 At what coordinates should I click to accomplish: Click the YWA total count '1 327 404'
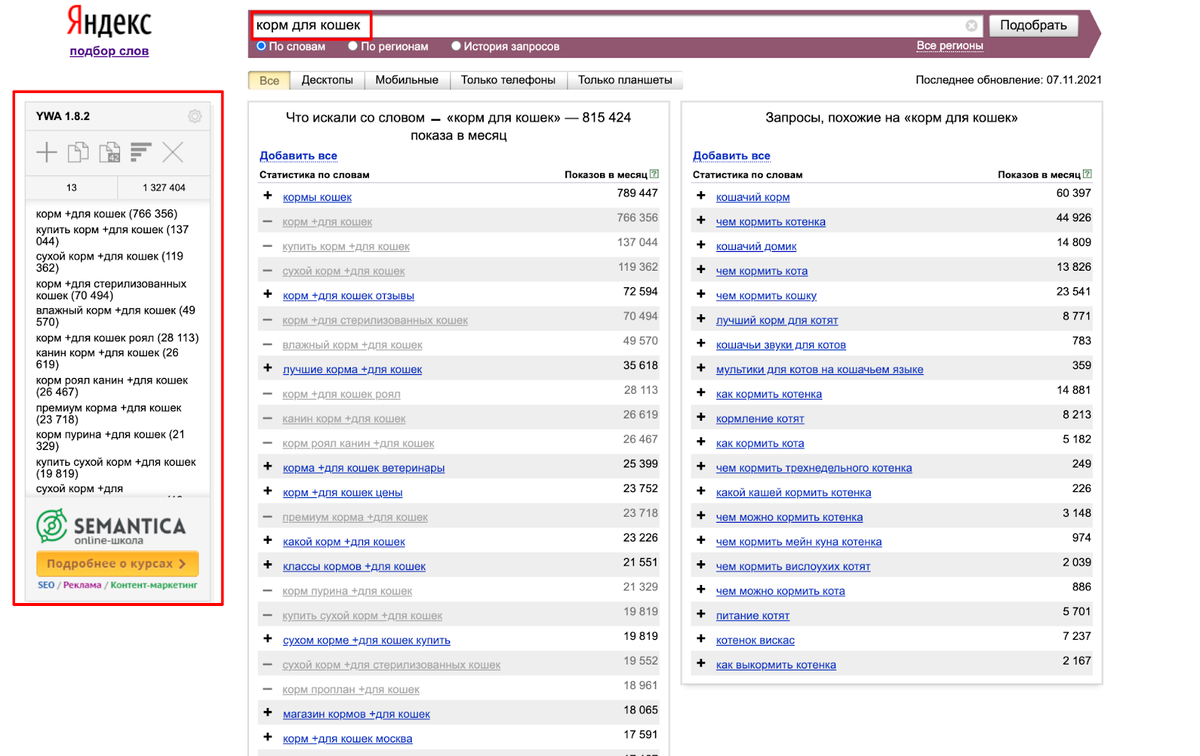163,187
